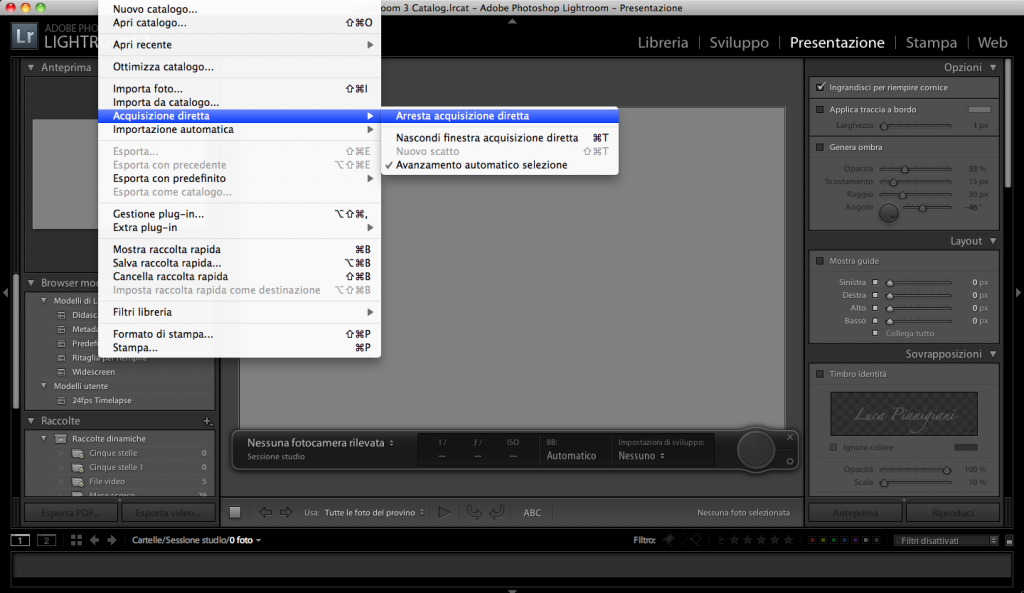Click the Luca Pianigiani identity plate preview
1024x593 pixels.
[x=904, y=413]
